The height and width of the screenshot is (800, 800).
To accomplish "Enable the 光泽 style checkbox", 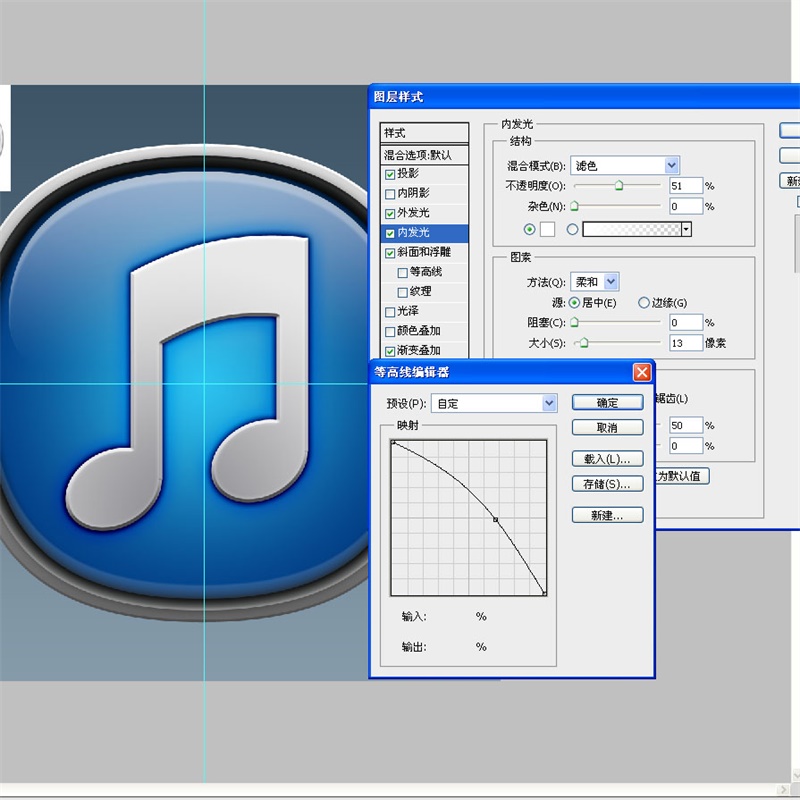I will 391,311.
